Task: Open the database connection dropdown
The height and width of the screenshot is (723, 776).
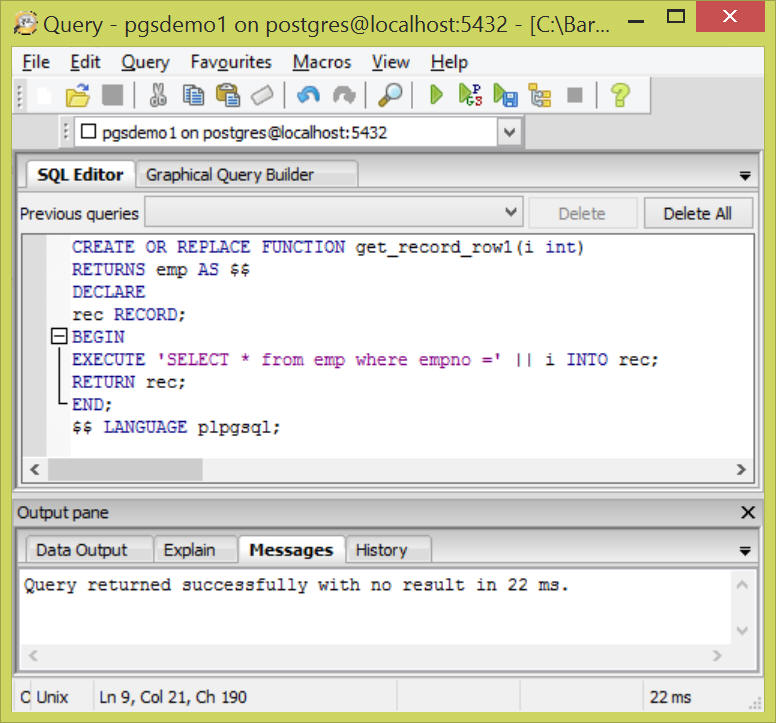Action: 509,132
